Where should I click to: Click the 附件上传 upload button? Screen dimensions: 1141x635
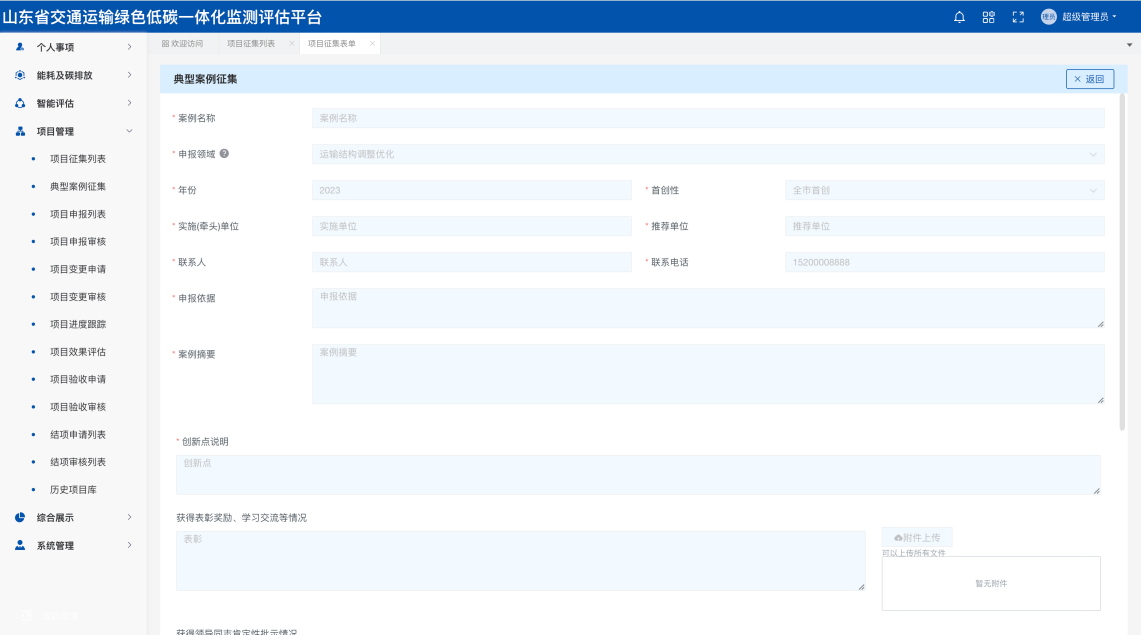pyautogui.click(x=916, y=537)
